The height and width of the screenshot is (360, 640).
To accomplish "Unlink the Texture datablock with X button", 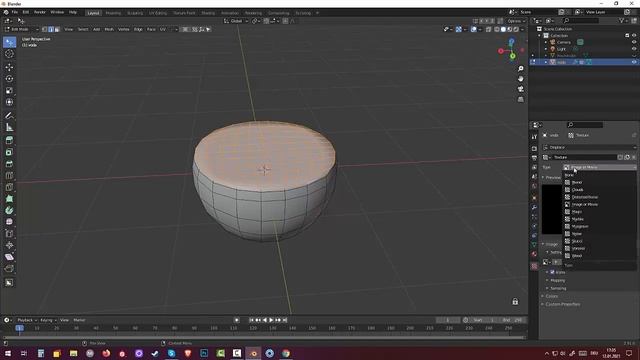I will (633, 157).
